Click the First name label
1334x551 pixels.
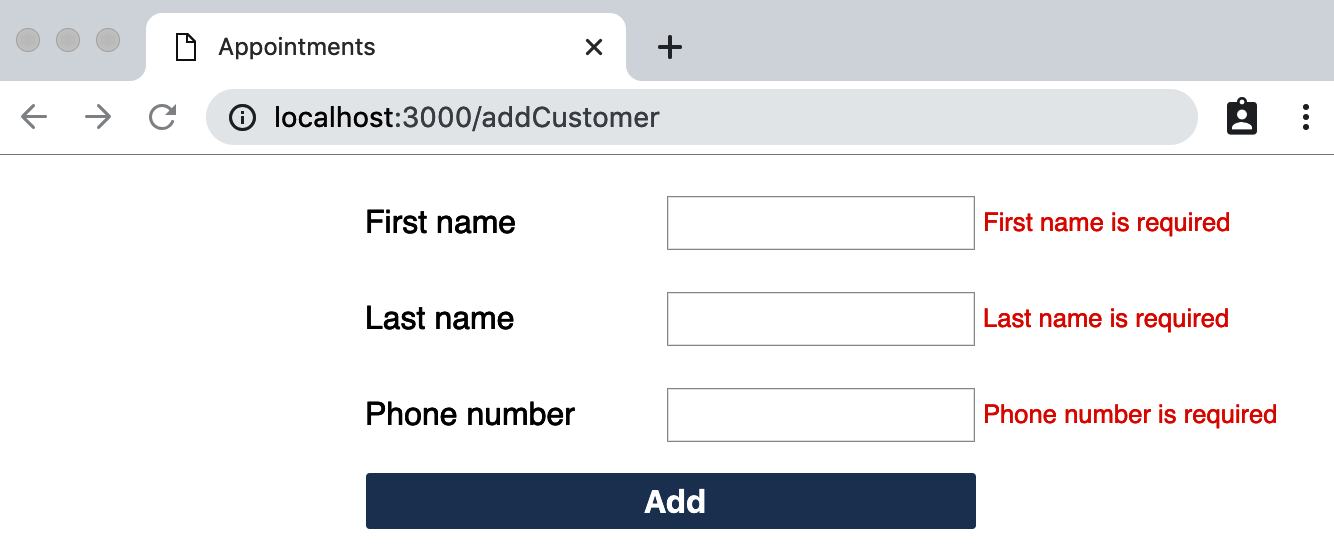coord(441,222)
